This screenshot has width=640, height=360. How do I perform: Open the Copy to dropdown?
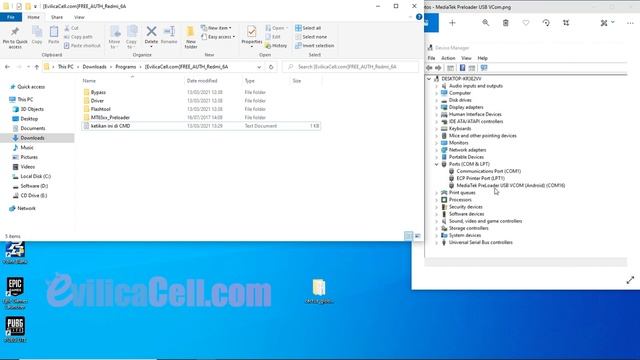click(x=131, y=38)
